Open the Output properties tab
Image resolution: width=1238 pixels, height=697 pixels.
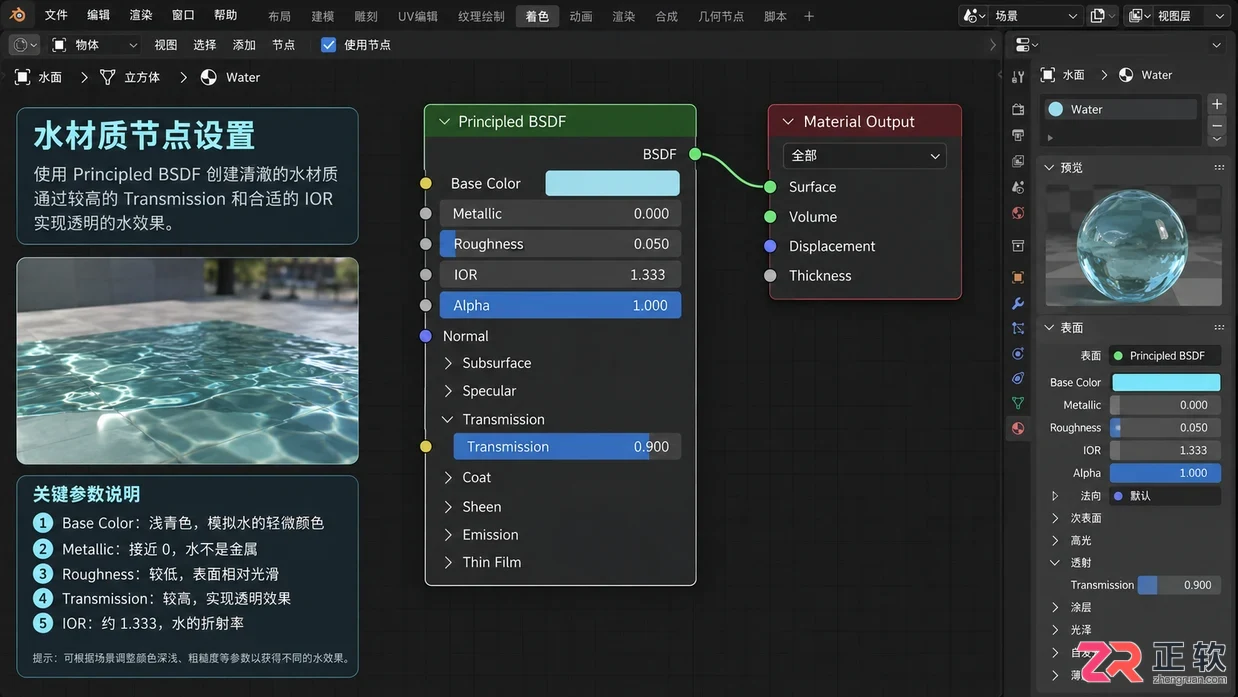point(1018,135)
